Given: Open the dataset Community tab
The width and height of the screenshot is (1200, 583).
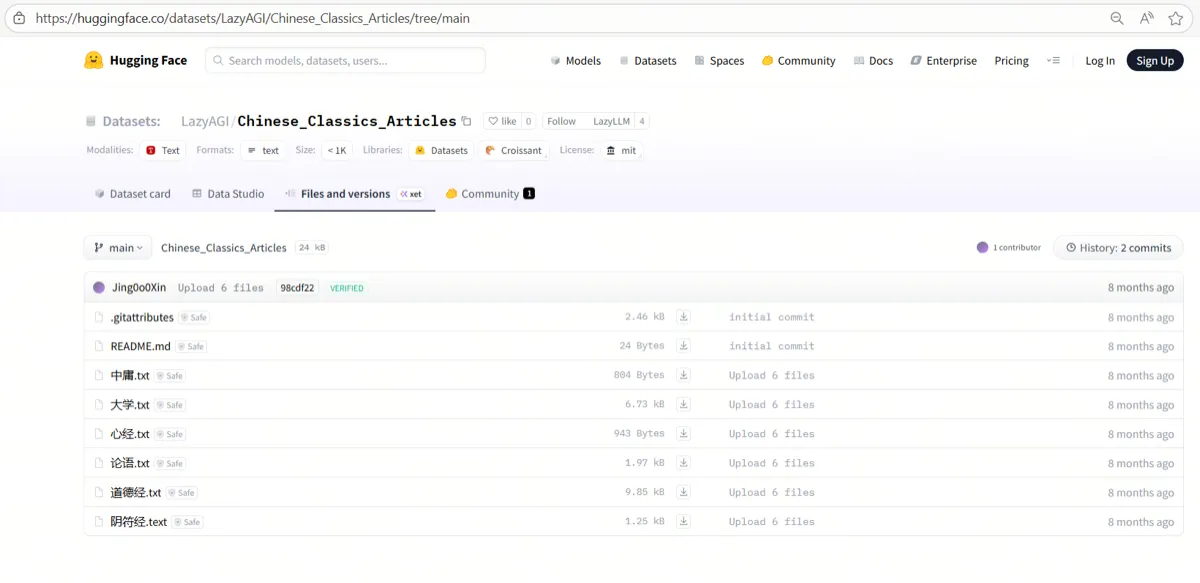Looking at the screenshot, I should pyautogui.click(x=490, y=194).
